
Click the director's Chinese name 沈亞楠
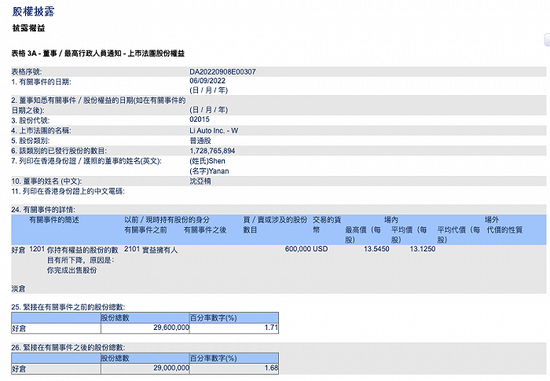200,181
